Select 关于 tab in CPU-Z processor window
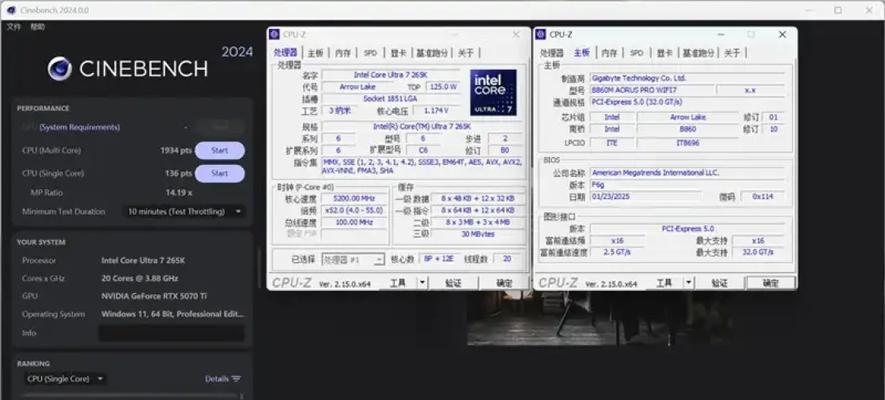This screenshot has height=400, width=885. point(466,53)
